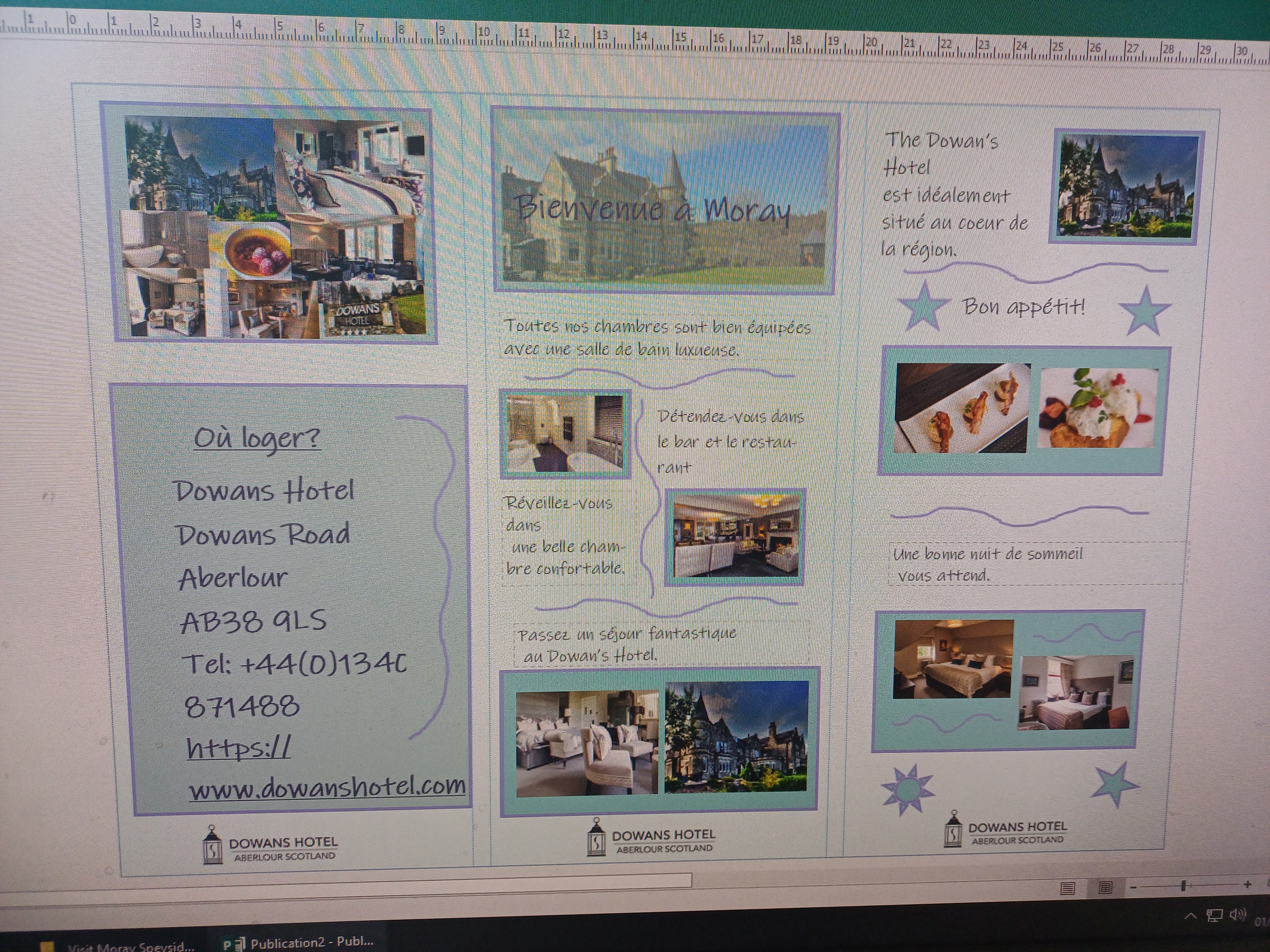This screenshot has width=1270, height=952.
Task: Select Dowans Hotel logo in left panel
Action: click(270, 845)
